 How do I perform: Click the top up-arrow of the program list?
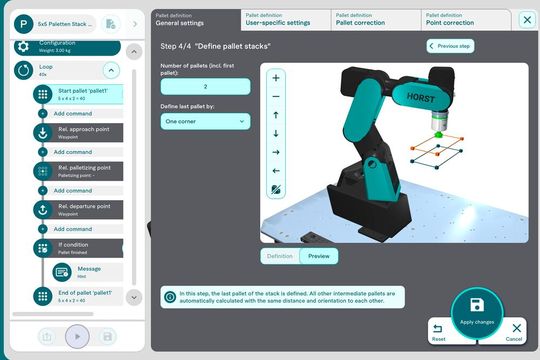(x=134, y=52)
